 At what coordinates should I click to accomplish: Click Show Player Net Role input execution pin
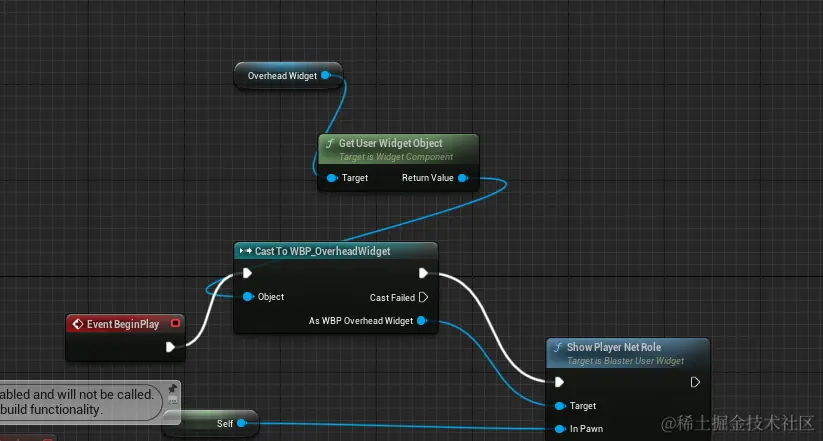(560, 382)
